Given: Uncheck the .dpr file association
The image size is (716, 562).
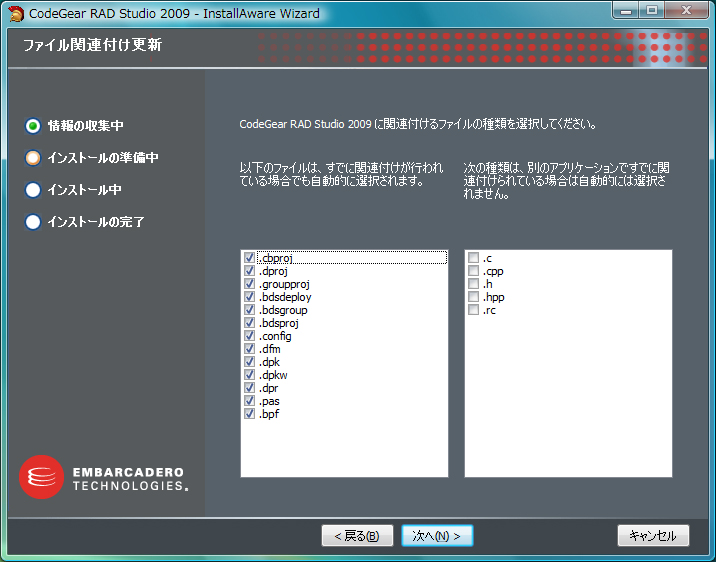Looking at the screenshot, I should coord(249,388).
